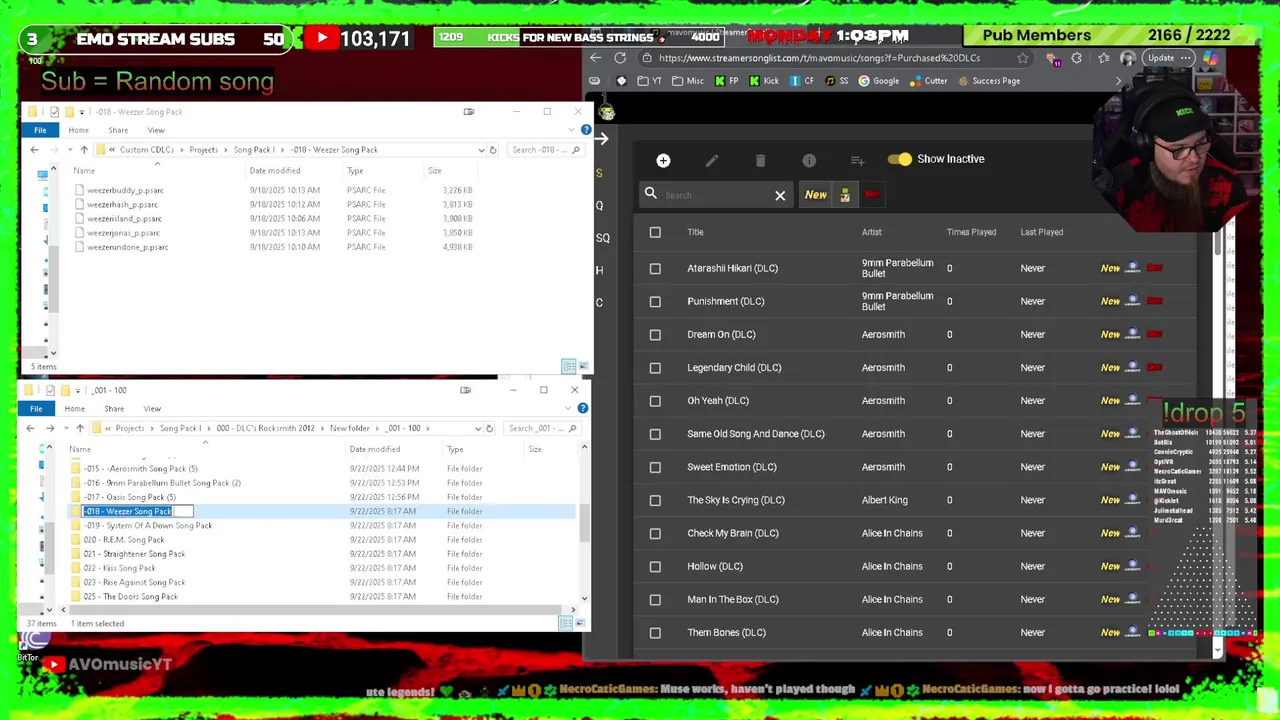
Task: Click the edit pencil icon in songlist toolbar
Action: (x=712, y=160)
